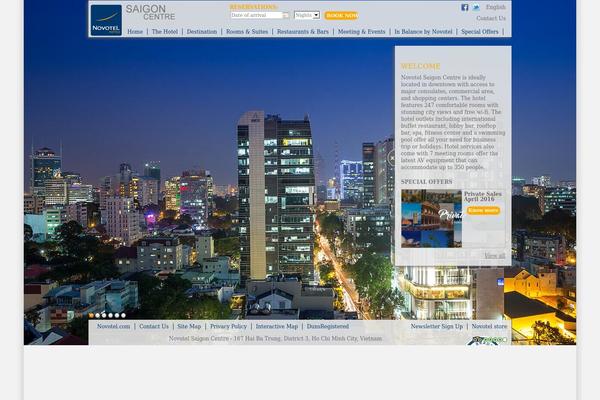Open the Special Offers menu item
Viewport: 600px width, 400px height.
[x=480, y=32]
